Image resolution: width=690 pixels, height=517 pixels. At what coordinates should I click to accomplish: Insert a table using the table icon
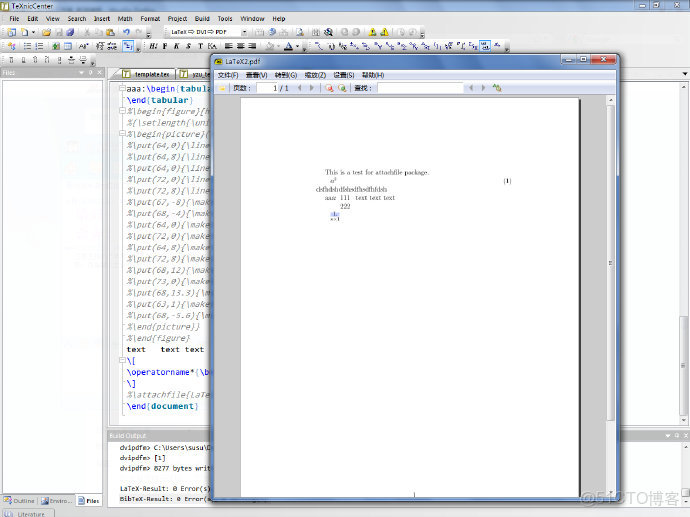point(68,46)
